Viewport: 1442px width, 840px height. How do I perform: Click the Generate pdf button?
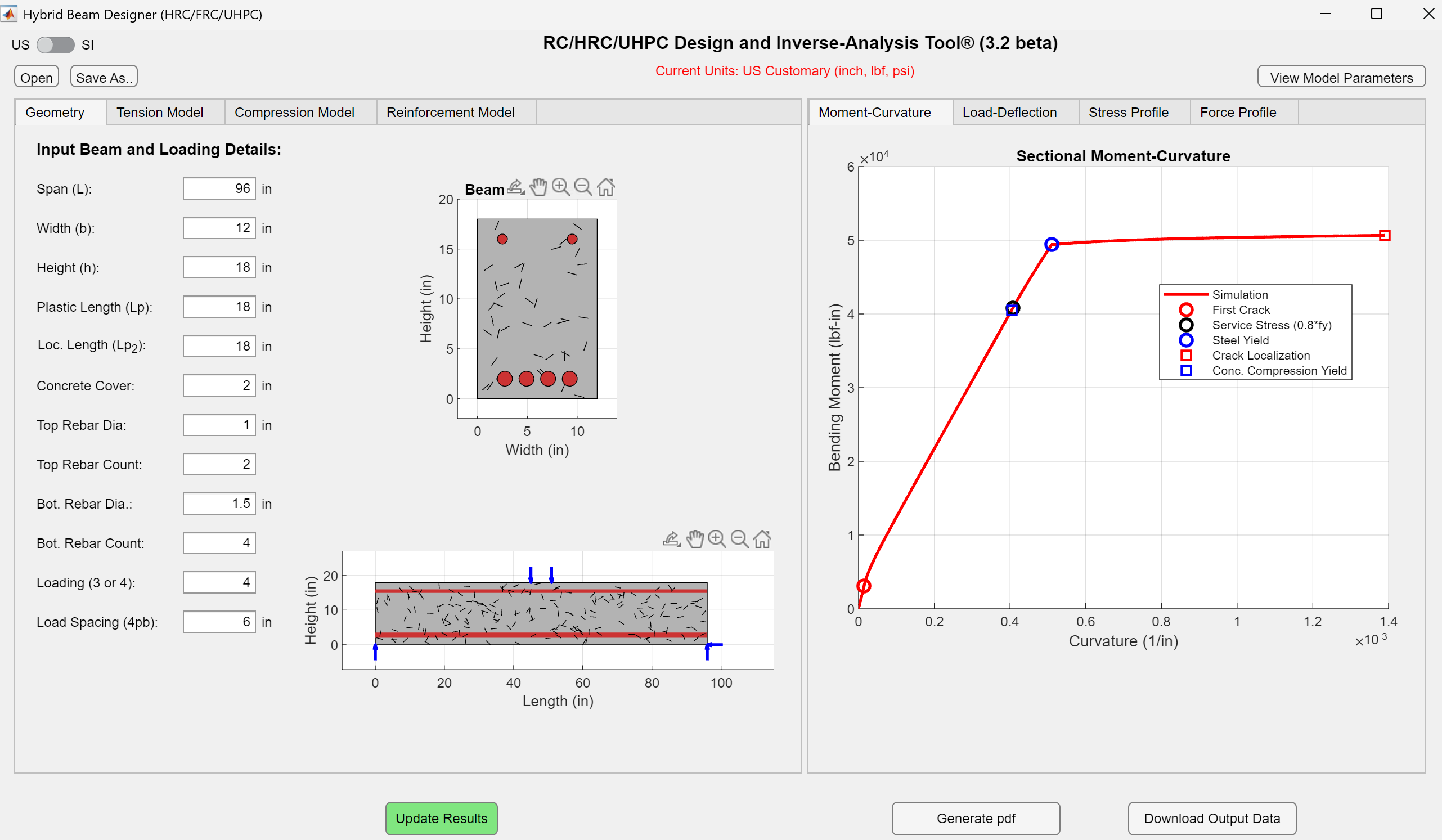click(976, 818)
